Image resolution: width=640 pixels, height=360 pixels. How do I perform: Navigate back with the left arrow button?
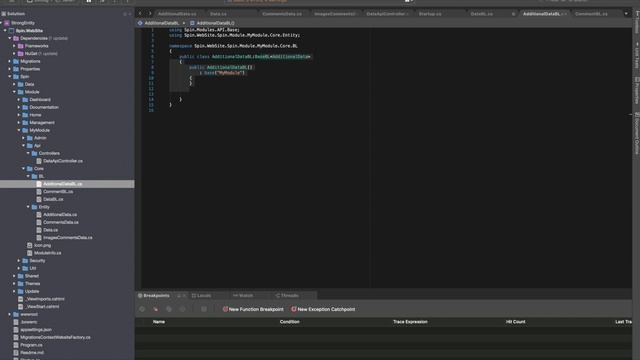[140, 13]
